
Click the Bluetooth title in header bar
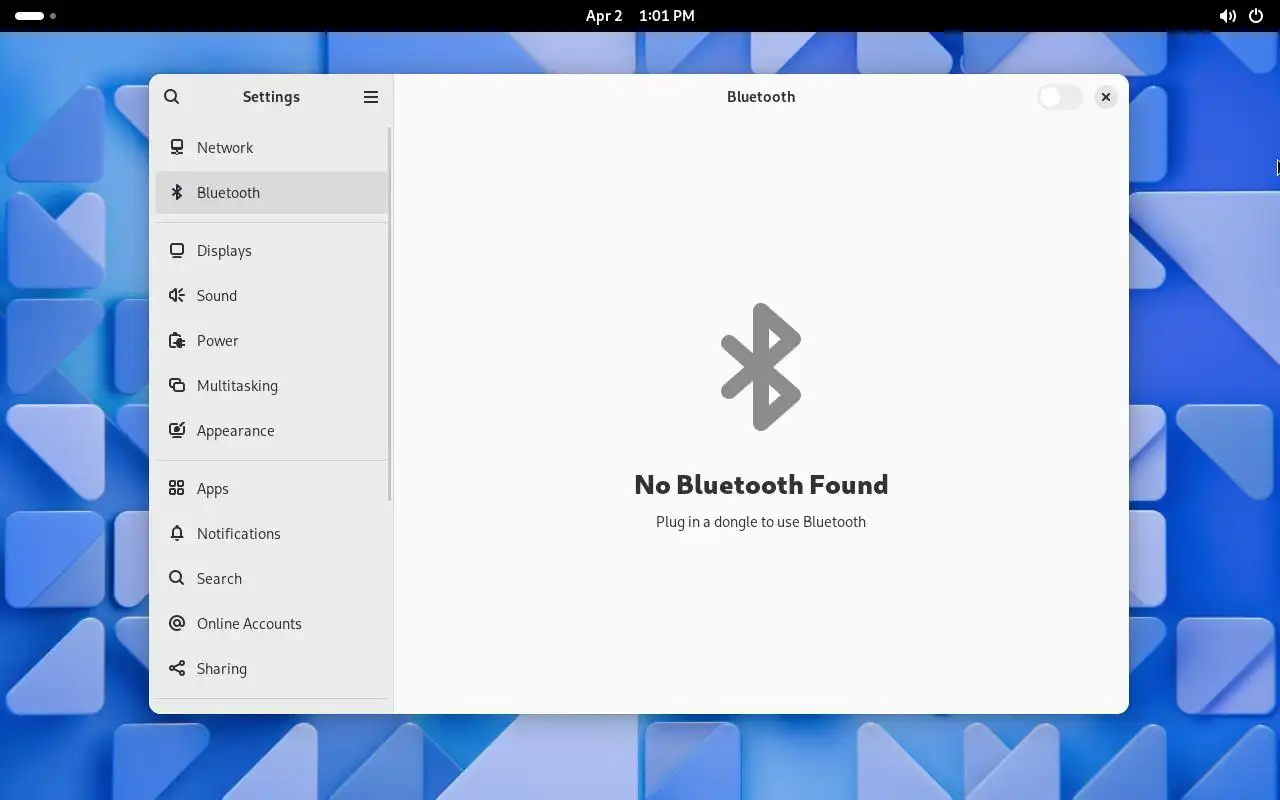761,97
